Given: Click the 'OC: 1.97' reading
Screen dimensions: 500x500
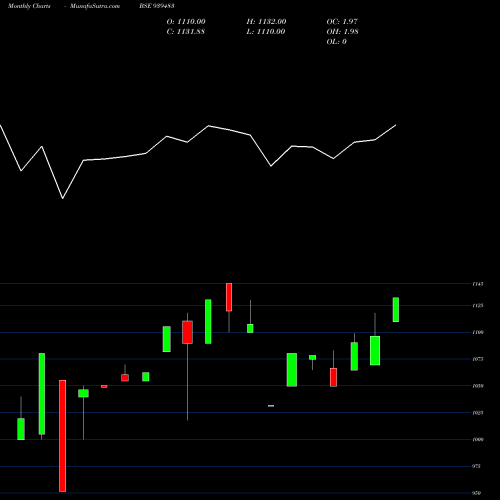Looking at the screenshot, I should [x=342, y=22].
